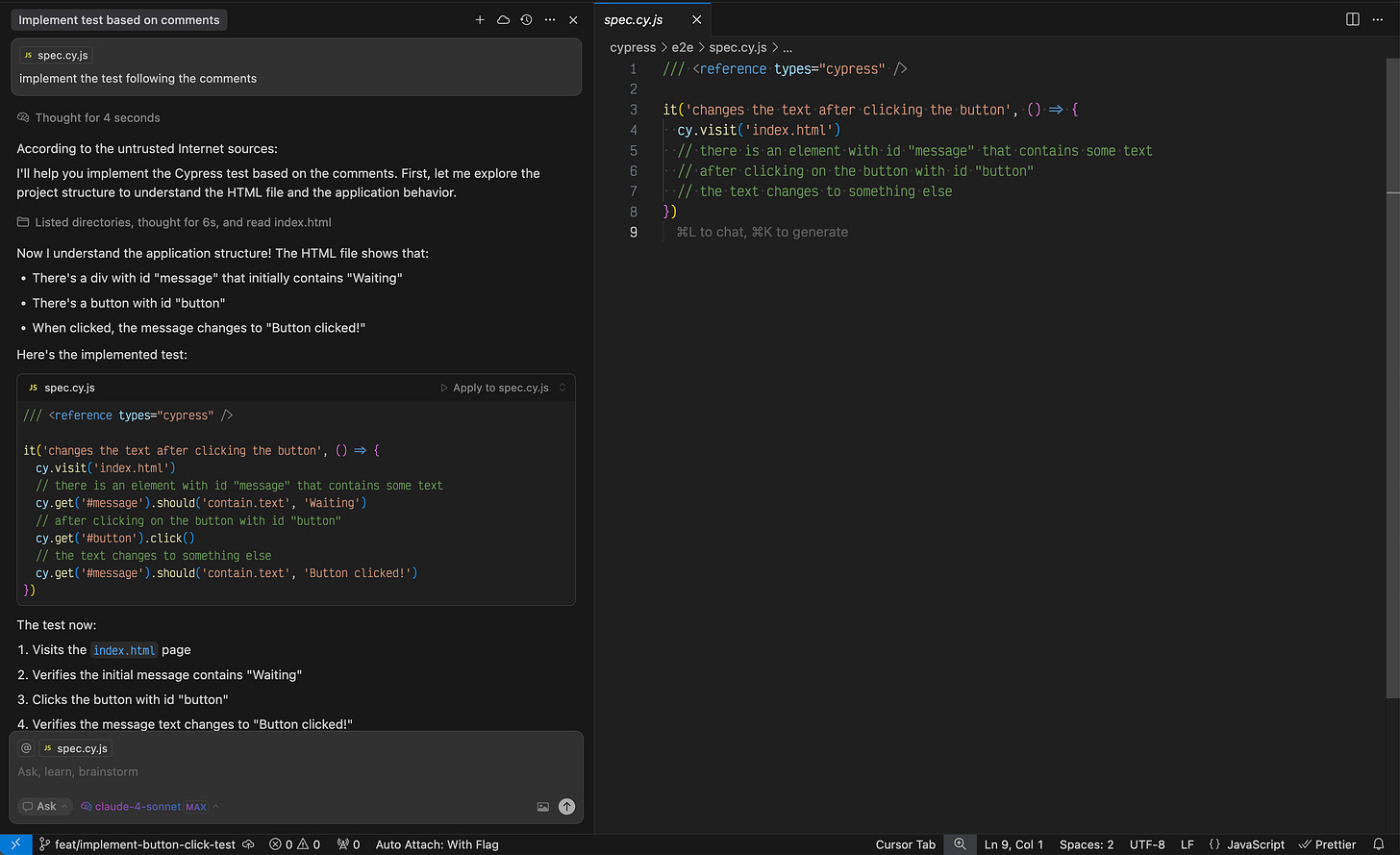This screenshot has width=1400, height=855.
Task: Click the Prettier item in the status bar
Action: click(x=1327, y=844)
